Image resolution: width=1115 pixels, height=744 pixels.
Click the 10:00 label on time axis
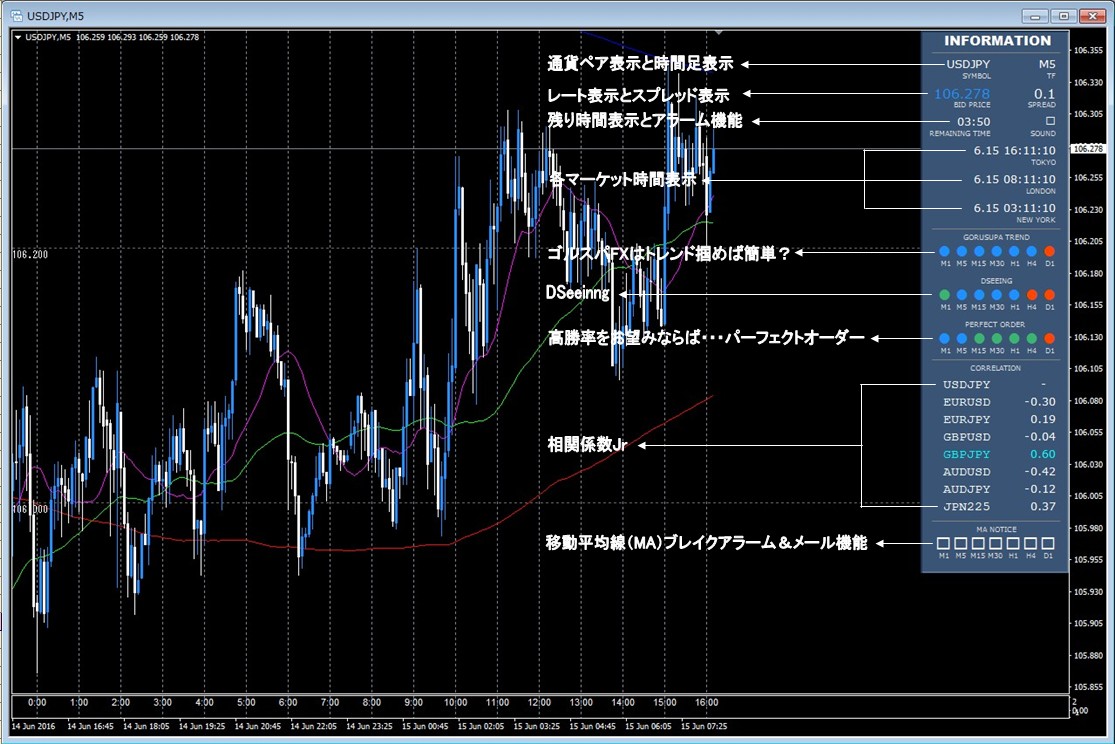click(455, 703)
